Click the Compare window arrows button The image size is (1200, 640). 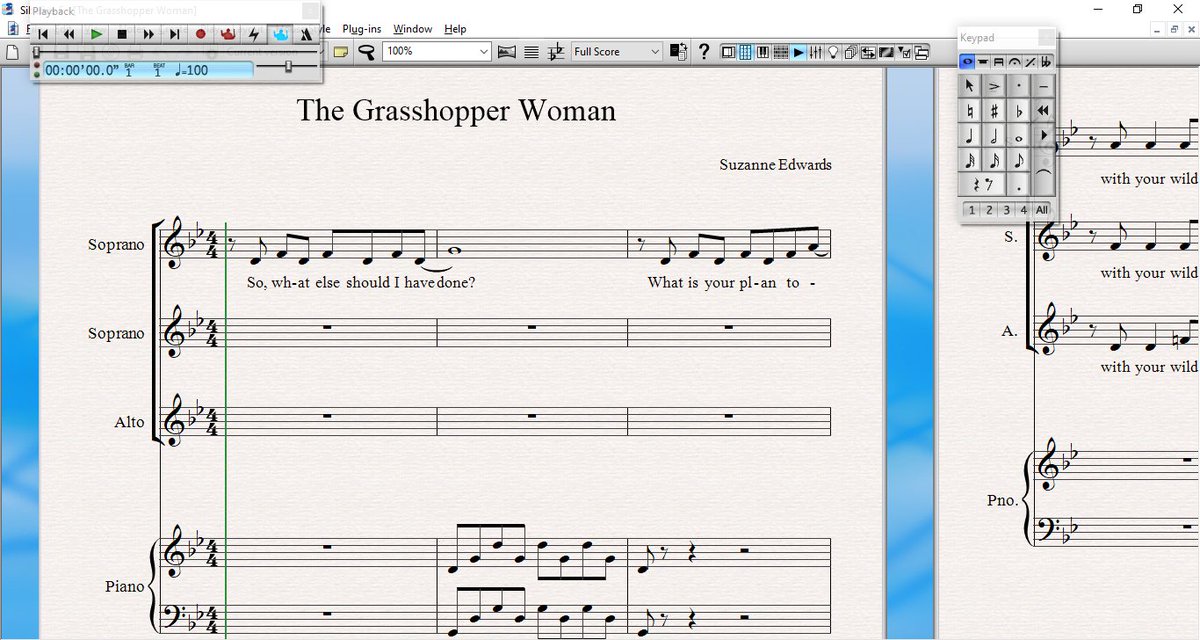868,52
